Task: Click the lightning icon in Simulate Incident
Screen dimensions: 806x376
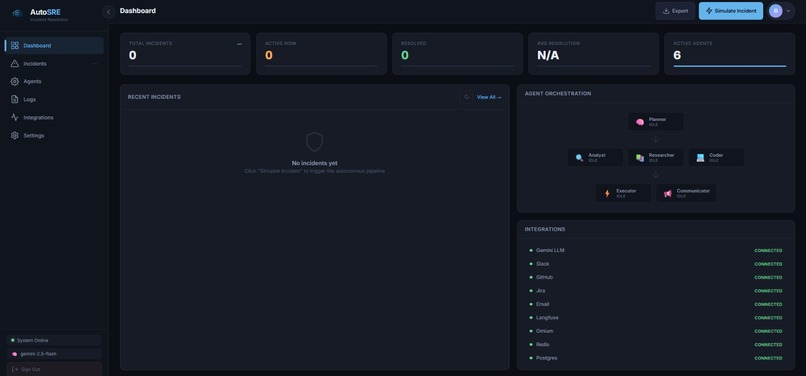Action: click(709, 11)
